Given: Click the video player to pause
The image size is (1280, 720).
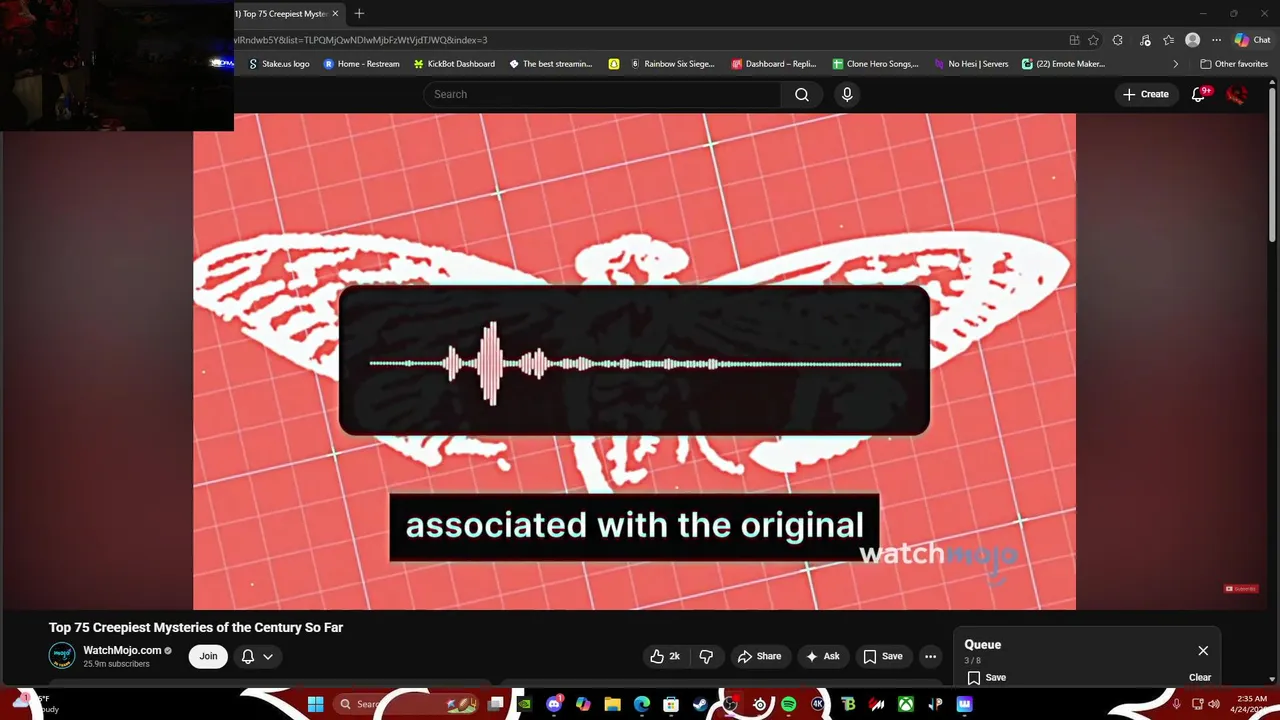Looking at the screenshot, I should [x=634, y=361].
